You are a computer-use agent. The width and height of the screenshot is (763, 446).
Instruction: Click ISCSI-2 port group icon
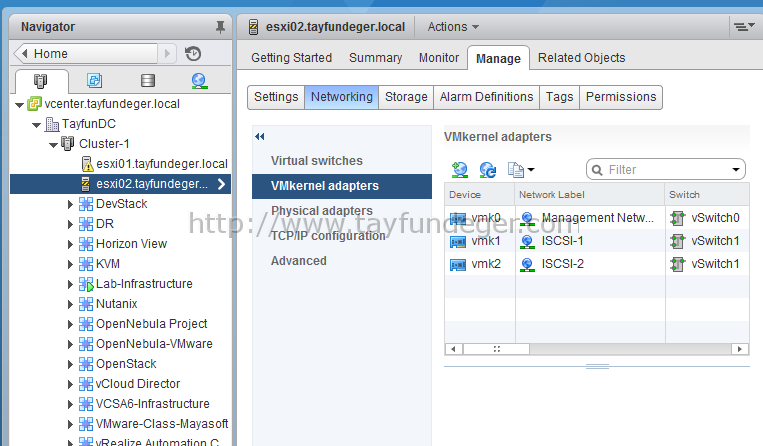click(527, 264)
